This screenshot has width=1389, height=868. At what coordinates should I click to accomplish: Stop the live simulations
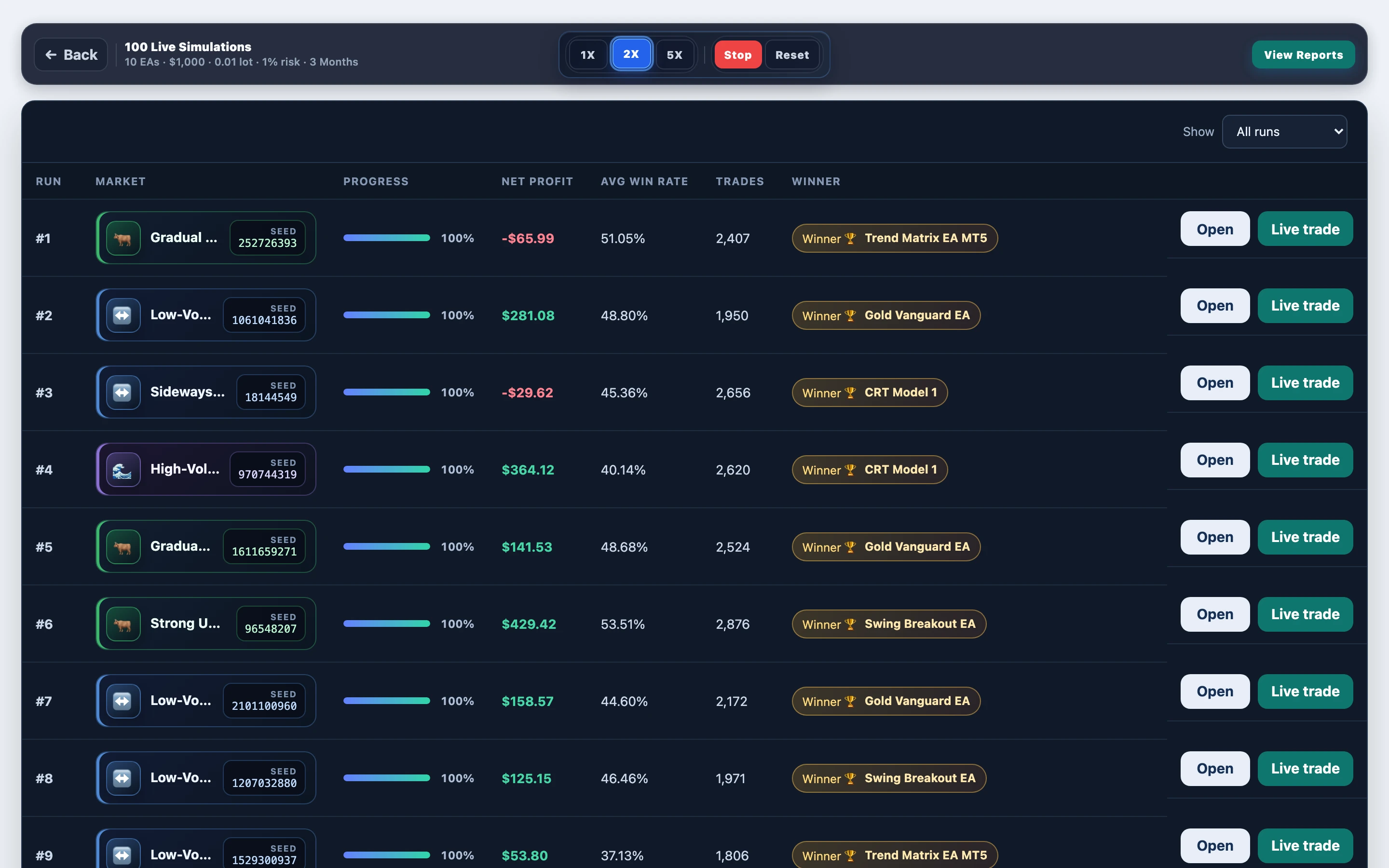pyautogui.click(x=737, y=54)
